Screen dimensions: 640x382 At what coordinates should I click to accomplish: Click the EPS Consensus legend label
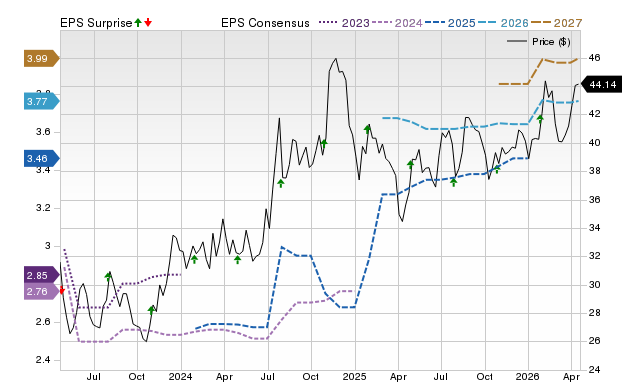click(x=265, y=23)
